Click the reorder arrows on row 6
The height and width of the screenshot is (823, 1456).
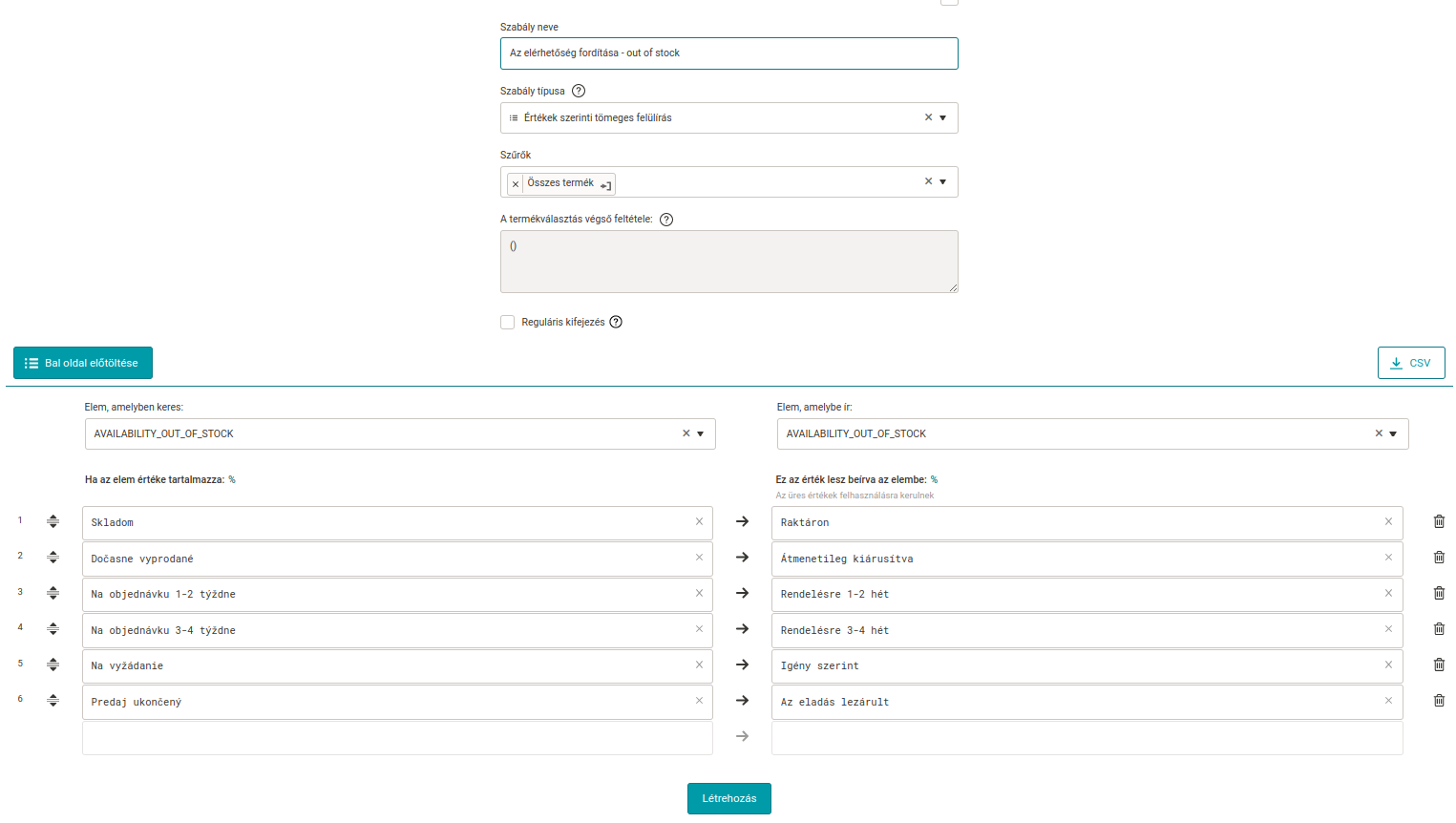pos(53,701)
